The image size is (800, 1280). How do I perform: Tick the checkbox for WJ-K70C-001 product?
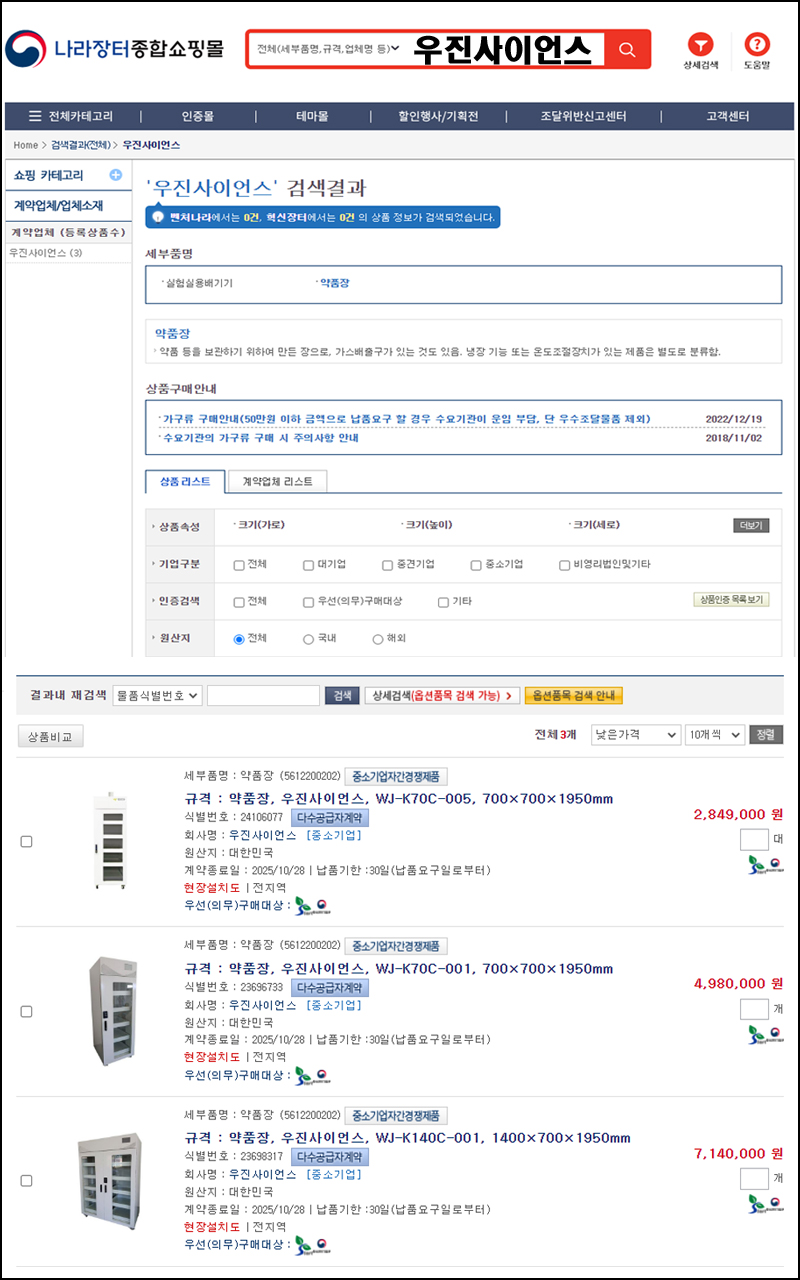[x=27, y=1011]
